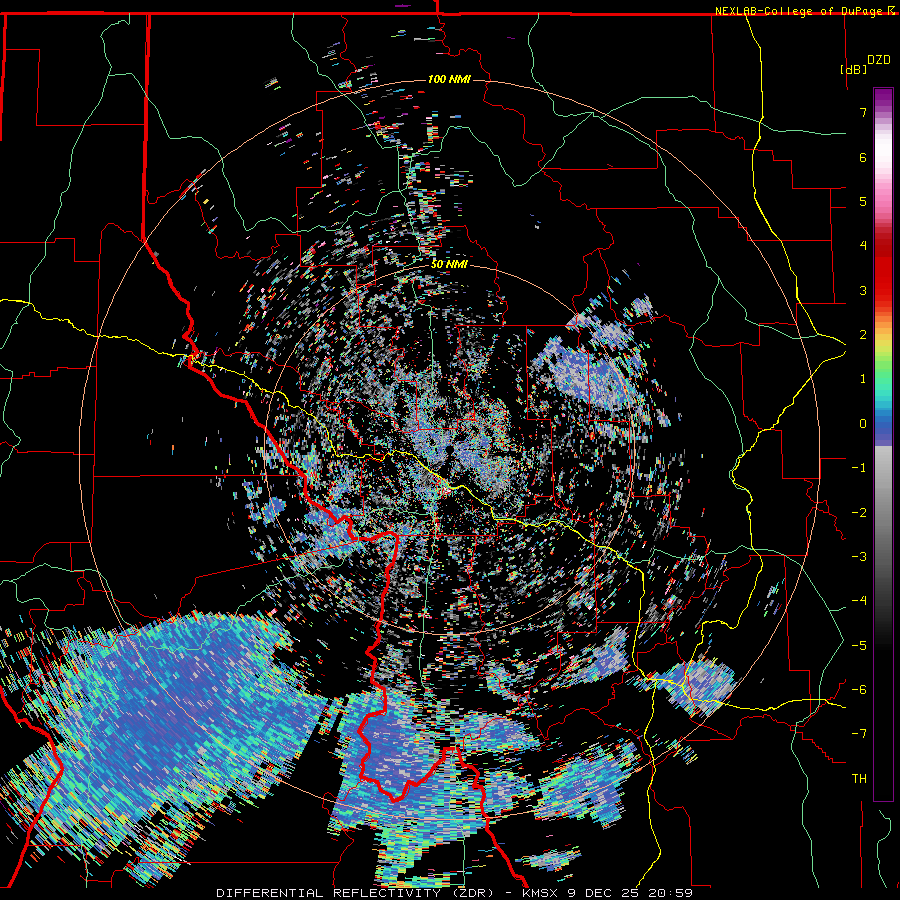Click the 4 value on the color scale
900x900 pixels.
(863, 246)
